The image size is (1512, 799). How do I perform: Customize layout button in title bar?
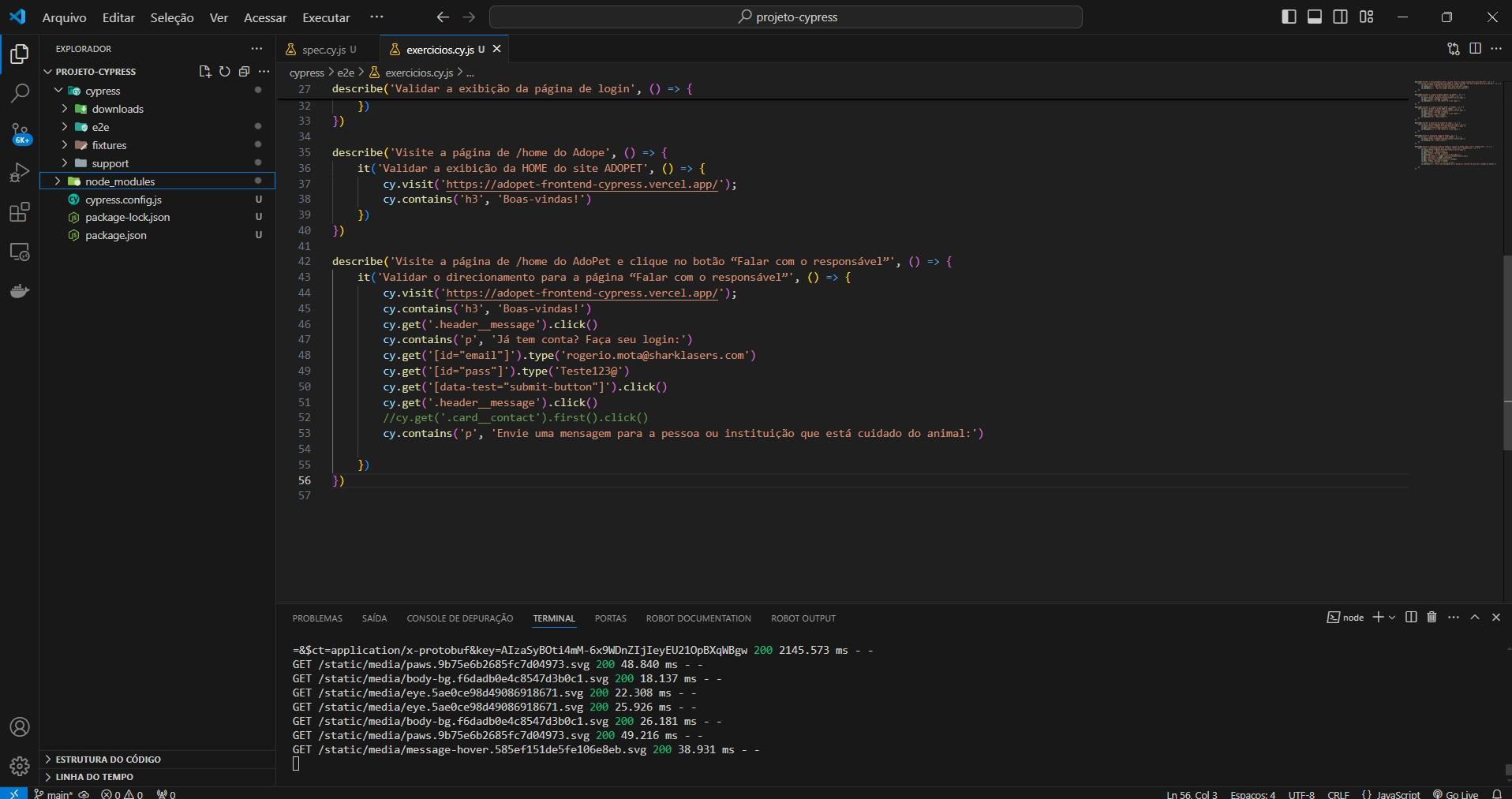click(1366, 17)
